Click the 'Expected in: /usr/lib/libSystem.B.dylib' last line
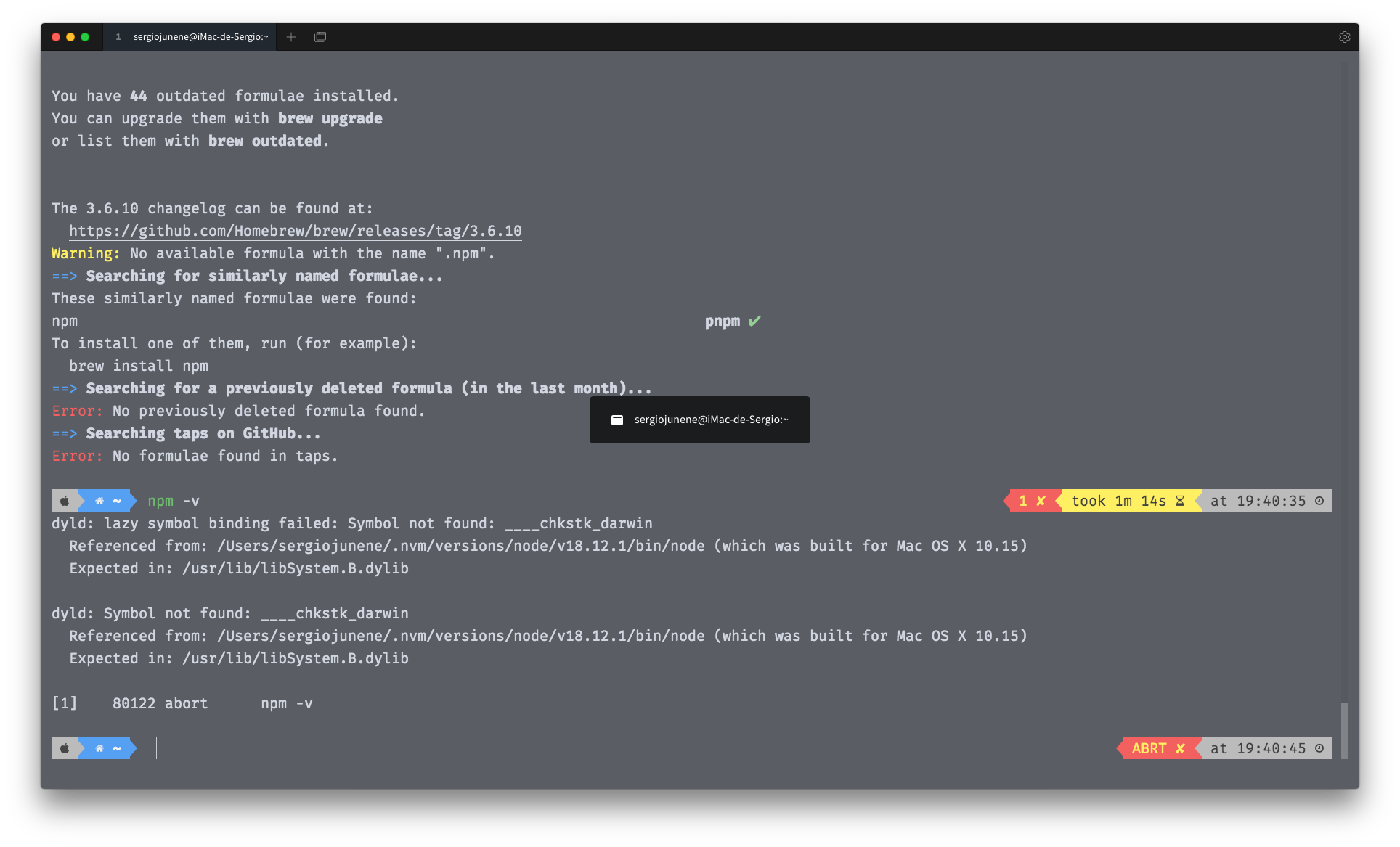 [x=239, y=658]
